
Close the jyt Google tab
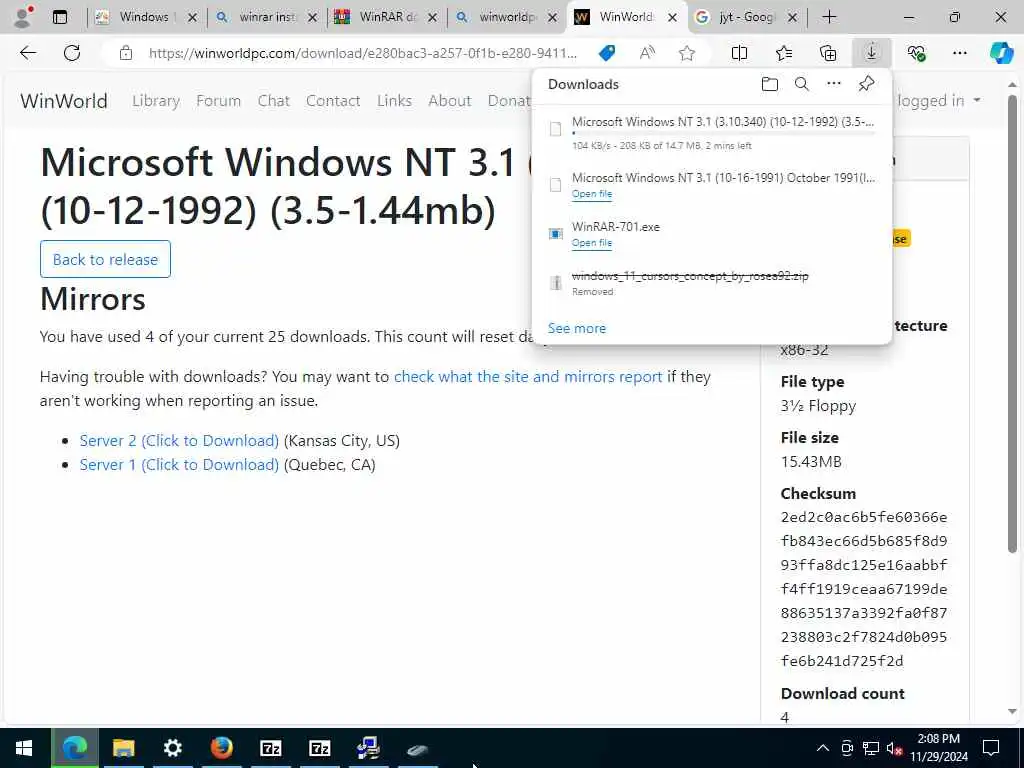point(792,17)
